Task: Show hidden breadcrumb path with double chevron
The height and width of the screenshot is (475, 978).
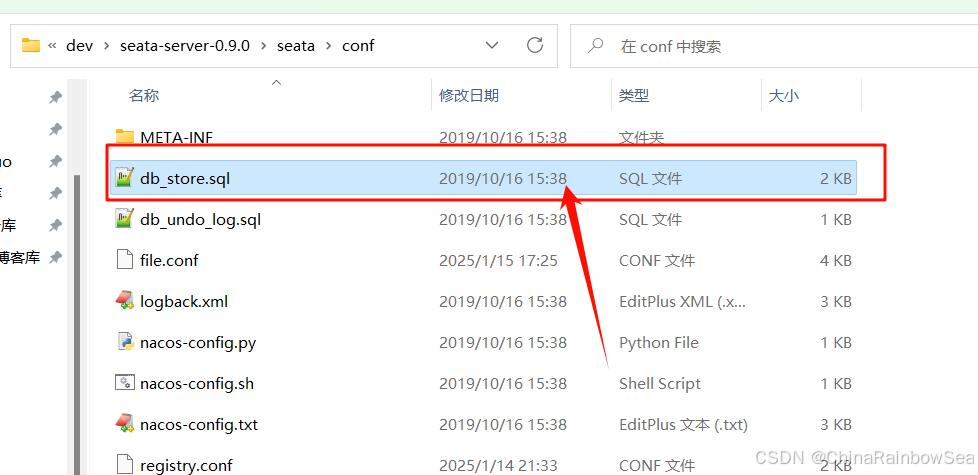Action: pyautogui.click(x=52, y=46)
